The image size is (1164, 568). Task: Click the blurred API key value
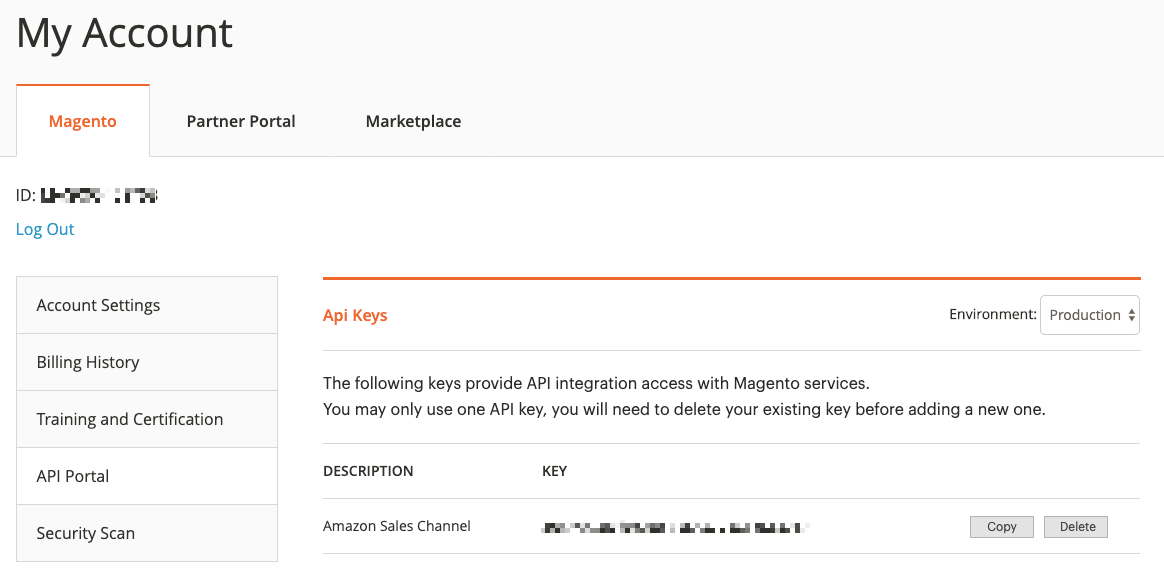(674, 527)
